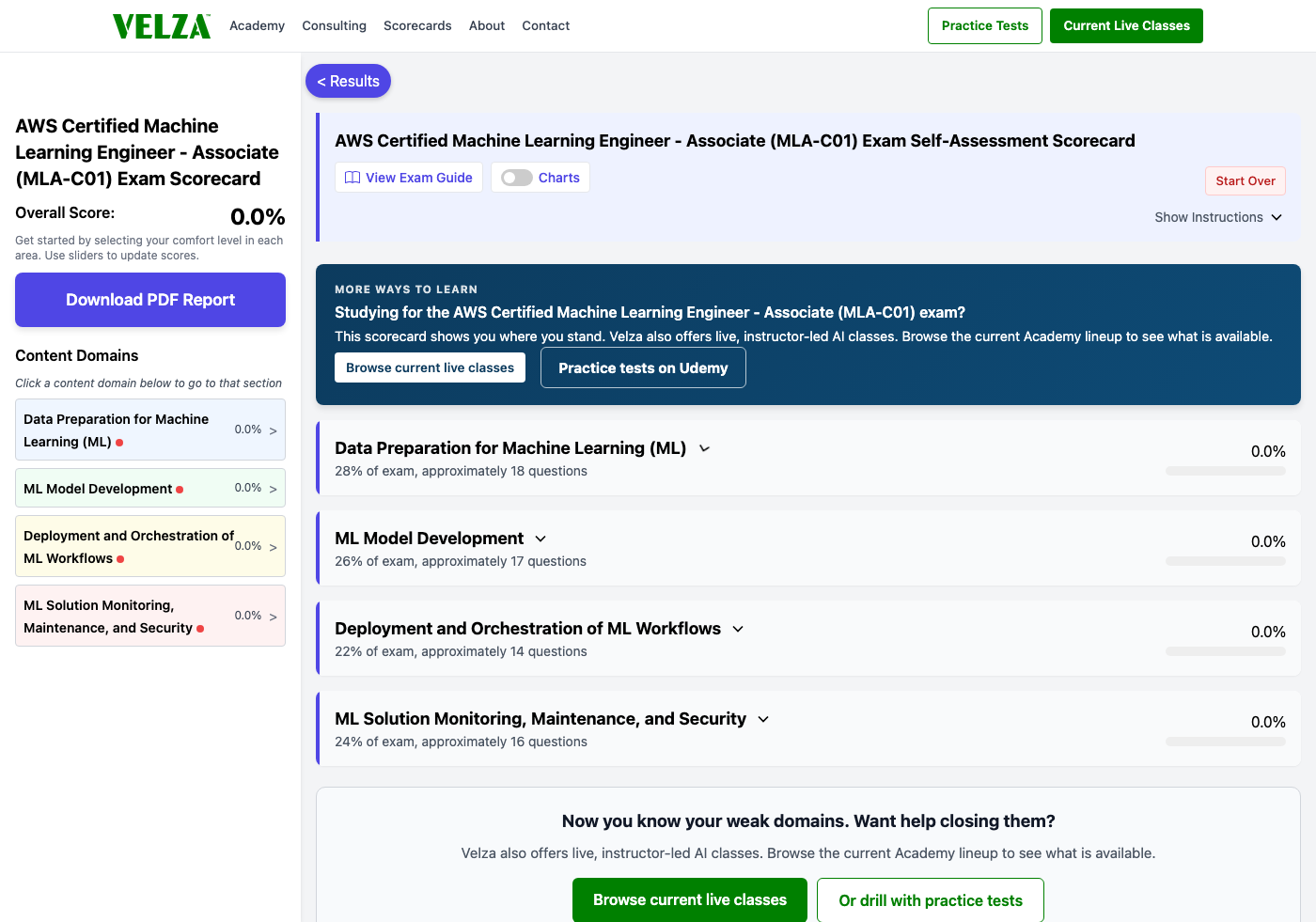
Task: Go back with the Results button
Action: pos(348,81)
